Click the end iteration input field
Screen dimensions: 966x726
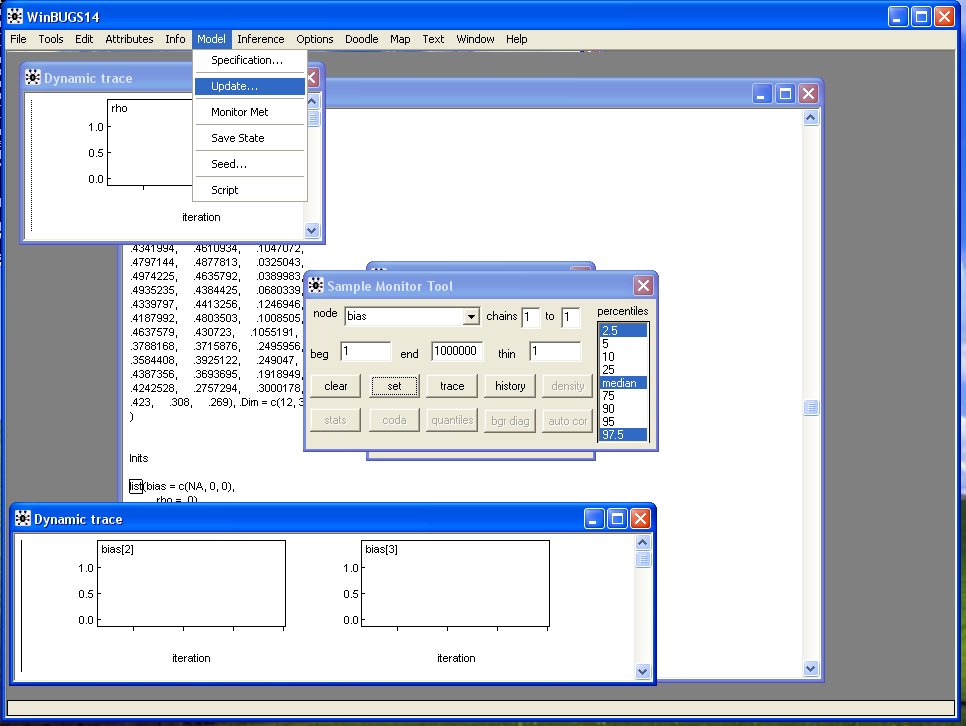(457, 352)
